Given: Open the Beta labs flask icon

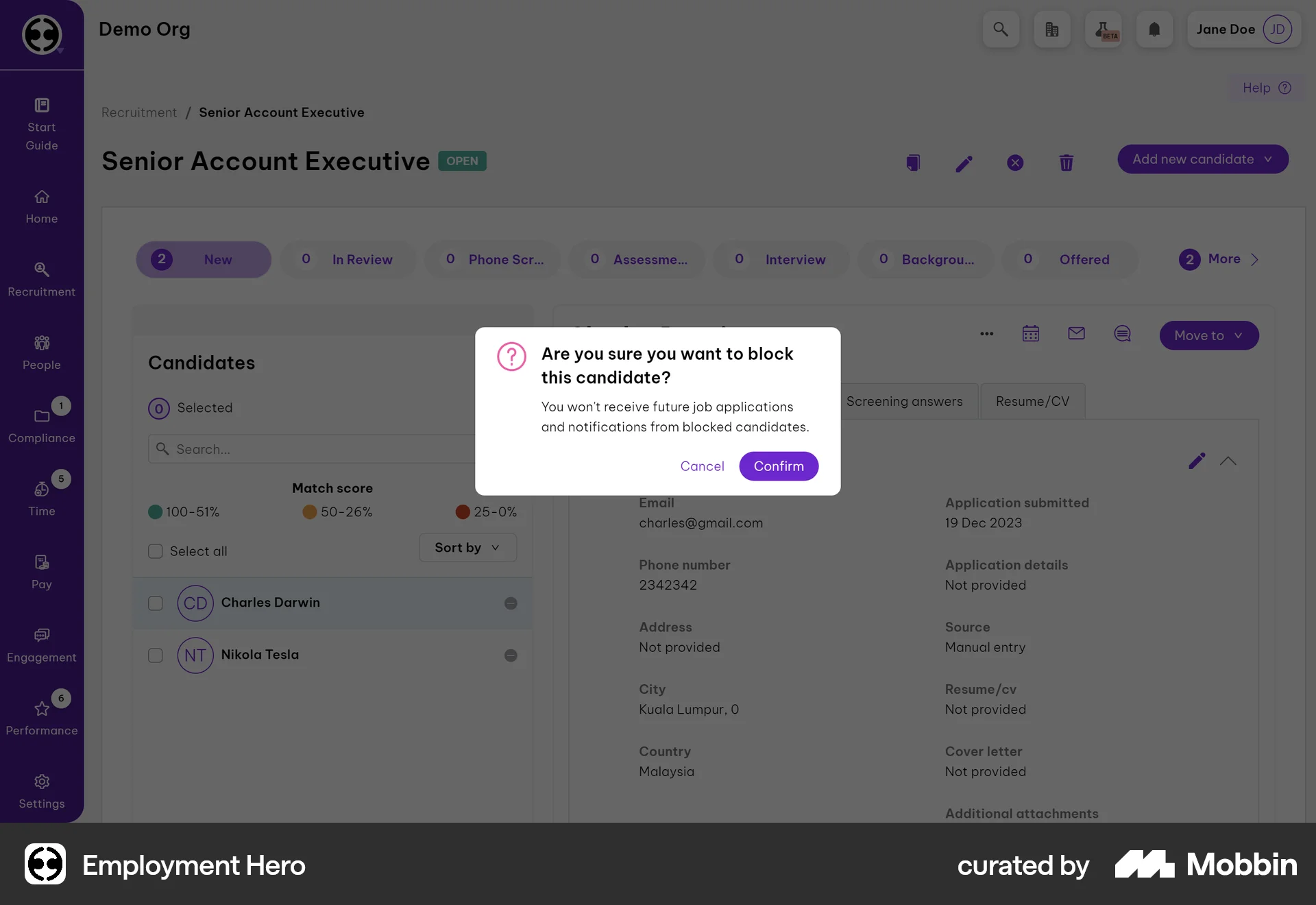Looking at the screenshot, I should tap(1104, 29).
